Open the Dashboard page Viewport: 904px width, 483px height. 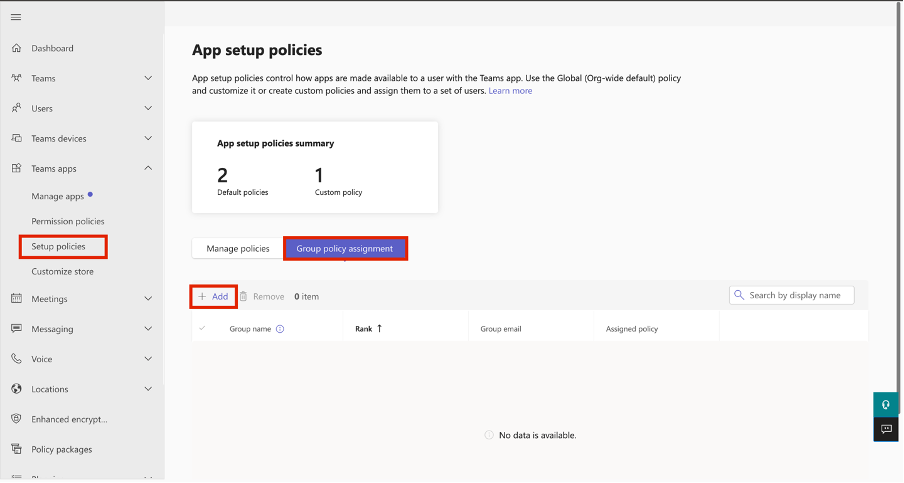[52, 48]
